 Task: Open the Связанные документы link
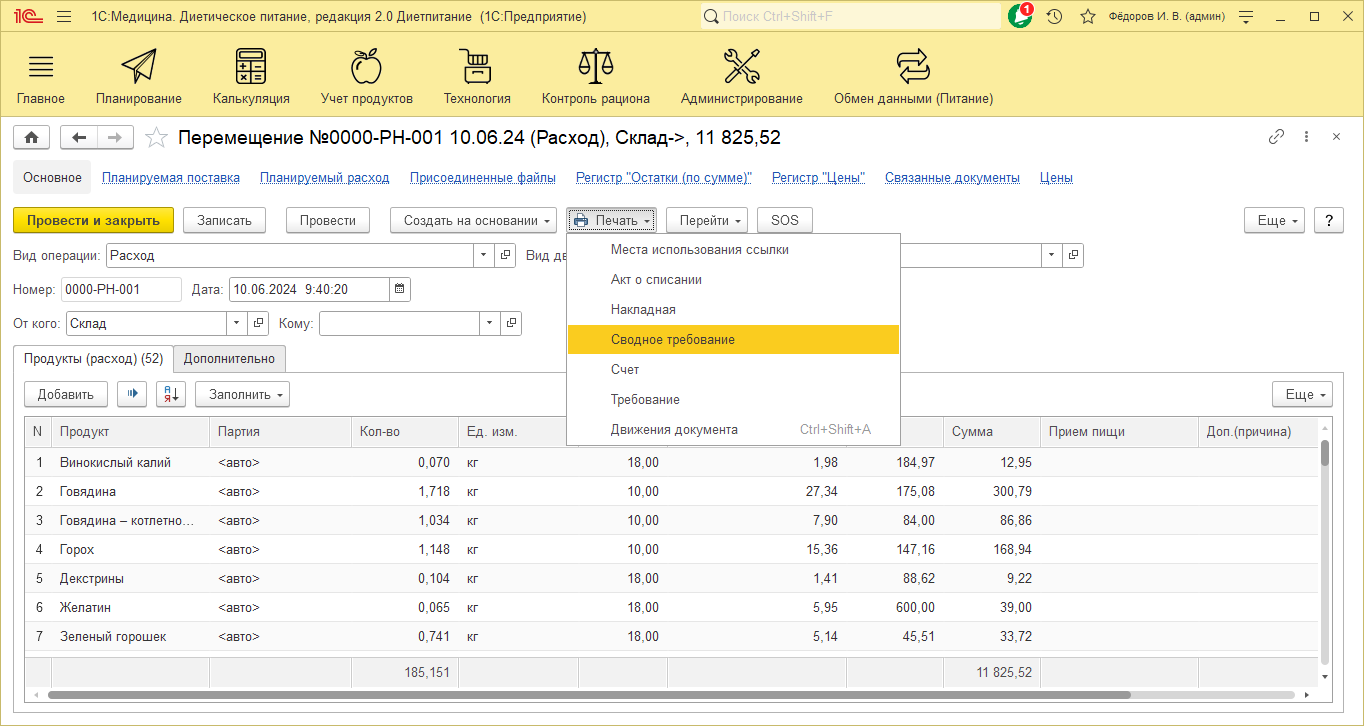point(953,178)
